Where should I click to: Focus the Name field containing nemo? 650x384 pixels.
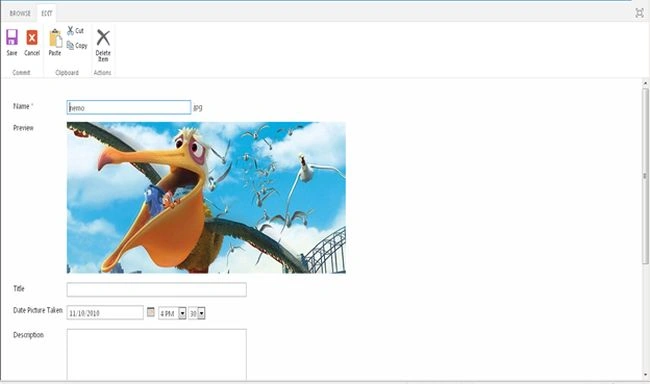point(129,107)
